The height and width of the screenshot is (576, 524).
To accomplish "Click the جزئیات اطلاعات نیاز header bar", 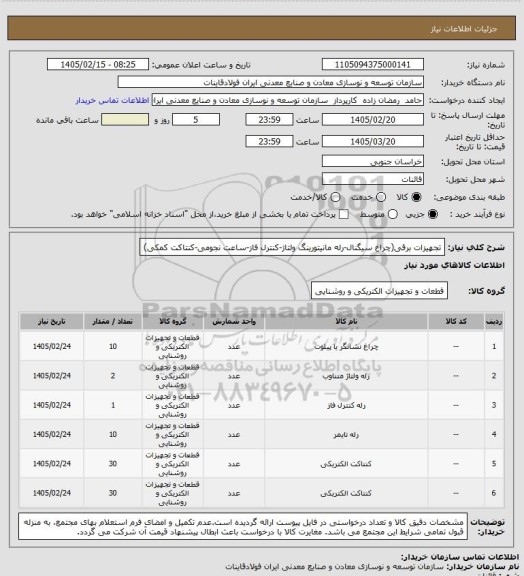I will click(x=261, y=28).
